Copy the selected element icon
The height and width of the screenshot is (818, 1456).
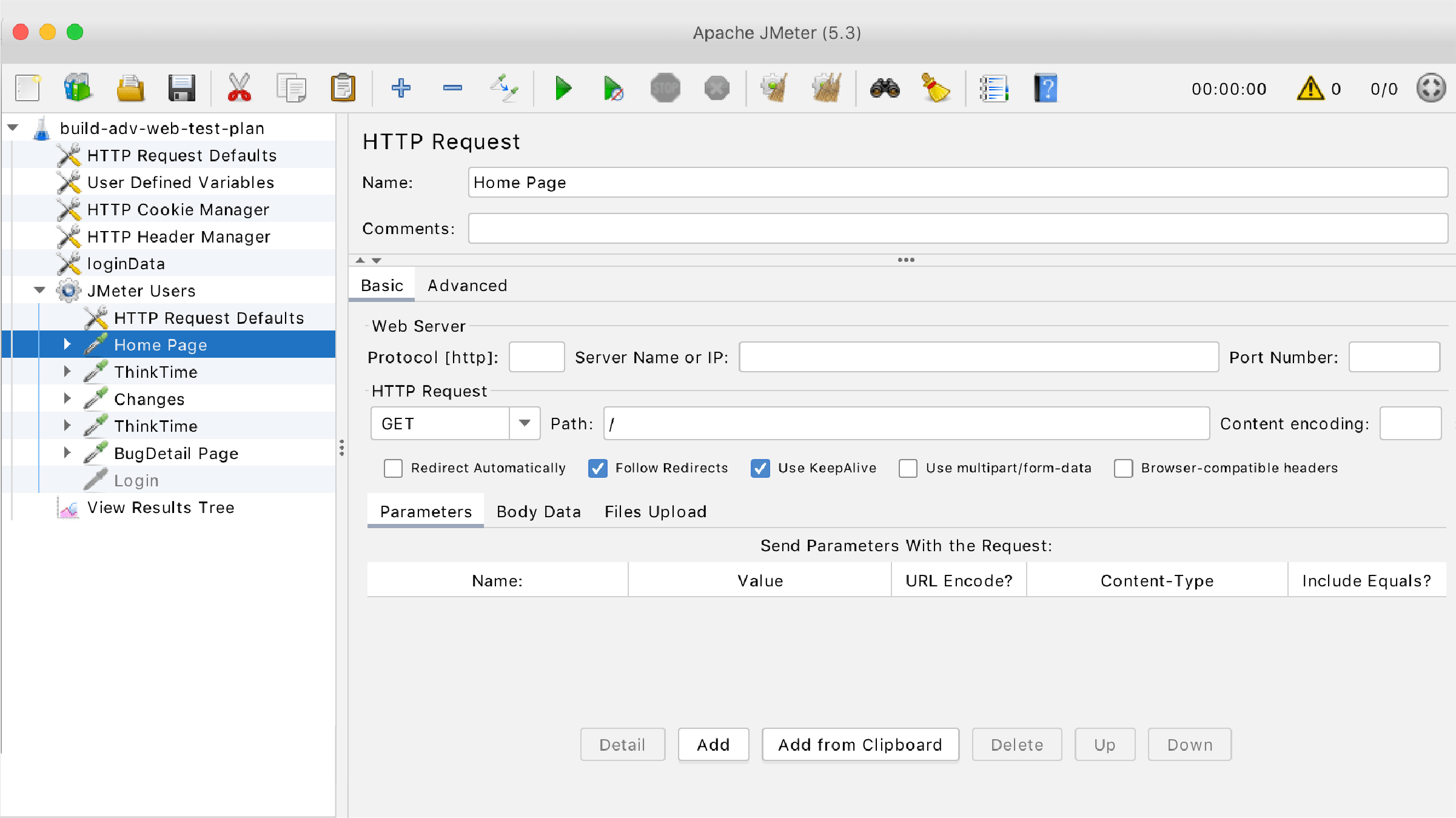pos(291,89)
